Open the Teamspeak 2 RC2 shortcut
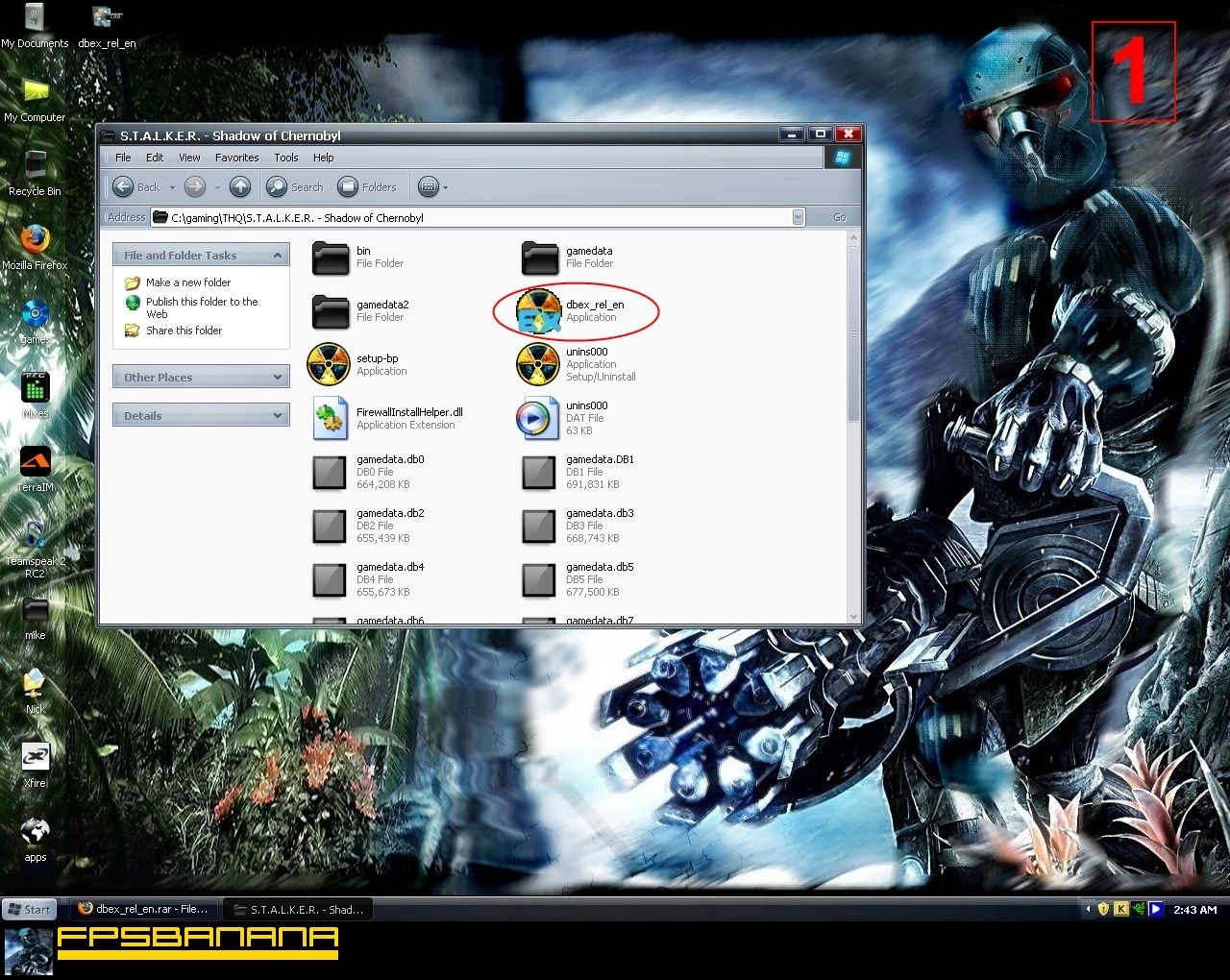This screenshot has width=1230, height=980. coord(35,536)
